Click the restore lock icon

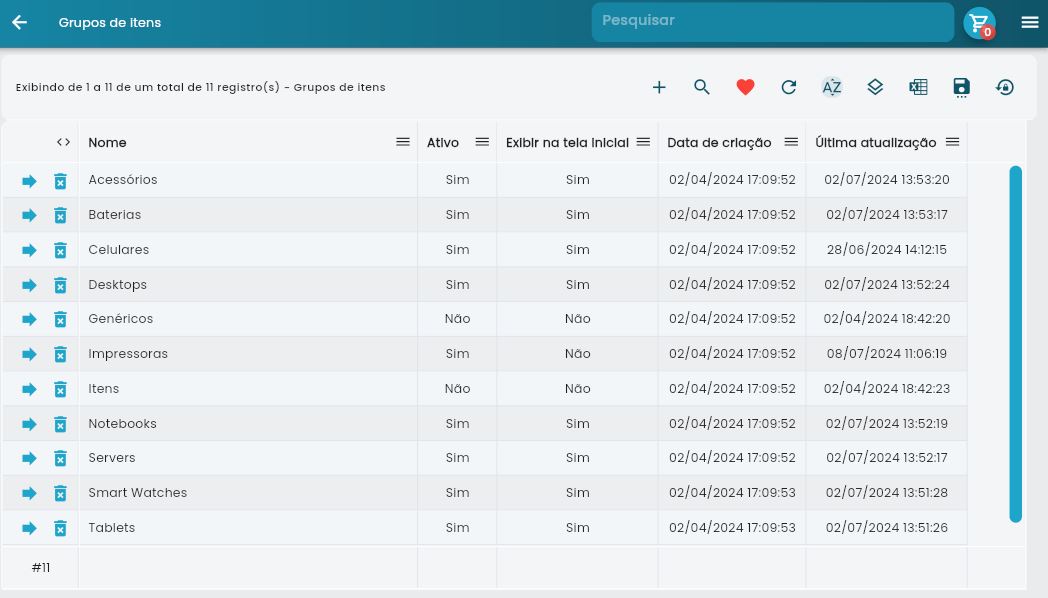pyautogui.click(x=1005, y=87)
